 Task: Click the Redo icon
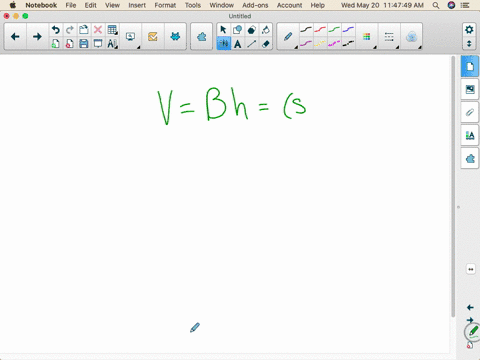69,30
